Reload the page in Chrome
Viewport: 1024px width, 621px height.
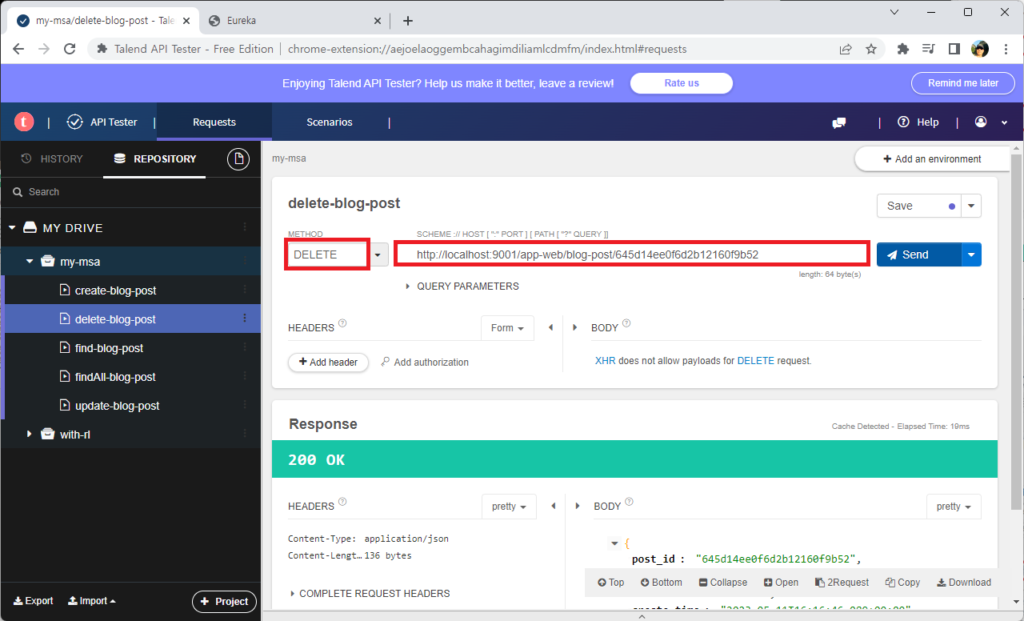point(70,49)
